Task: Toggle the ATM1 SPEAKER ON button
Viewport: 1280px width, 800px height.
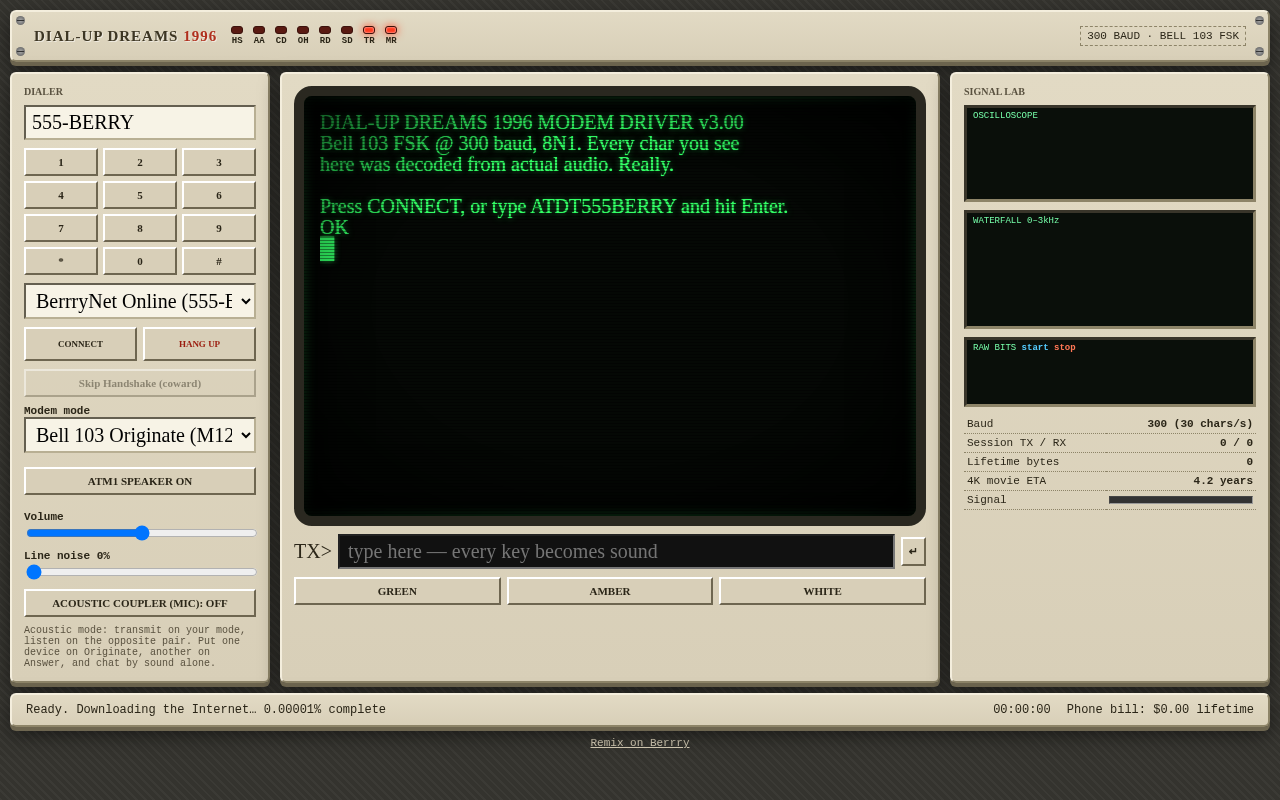Action: point(140,481)
